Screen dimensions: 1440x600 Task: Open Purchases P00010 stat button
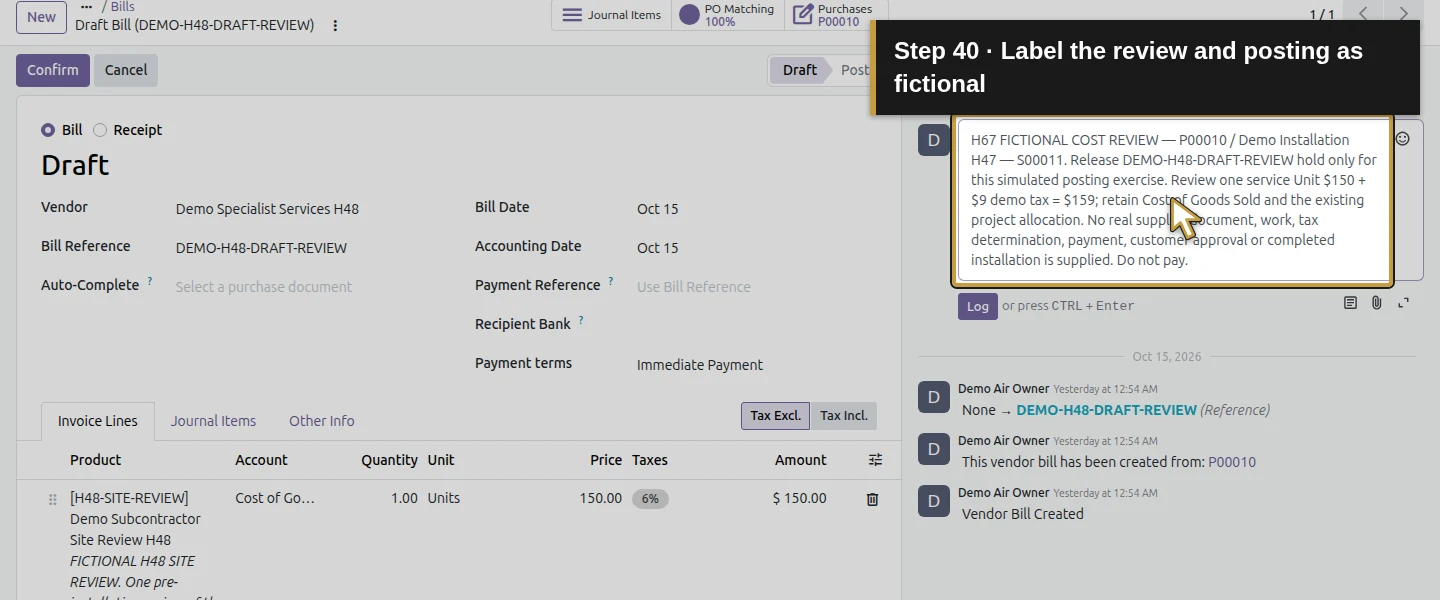[x=835, y=15]
